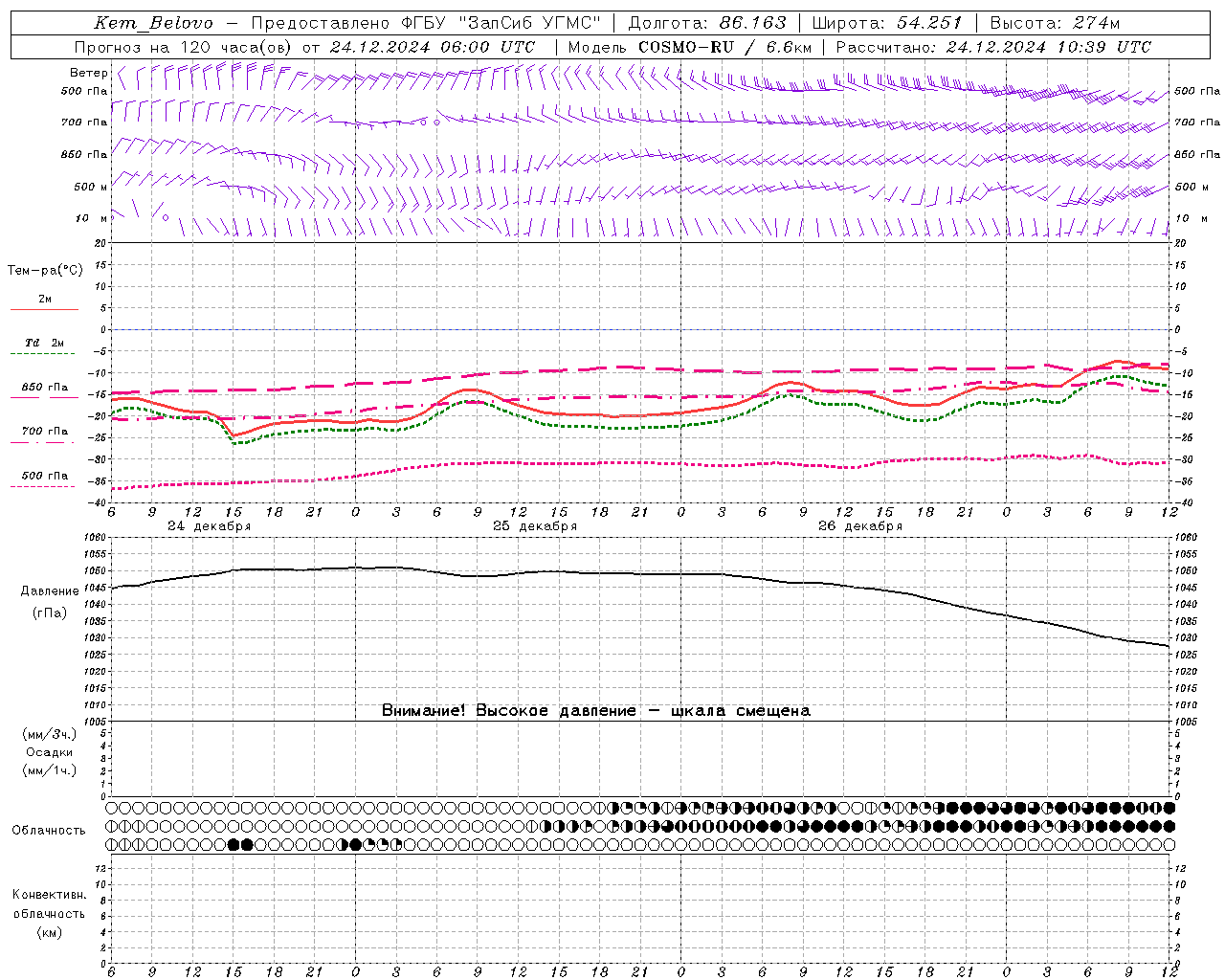Click the 2м temperature legend entry
Viewport: 1225px width, 980px height.
coord(45,300)
